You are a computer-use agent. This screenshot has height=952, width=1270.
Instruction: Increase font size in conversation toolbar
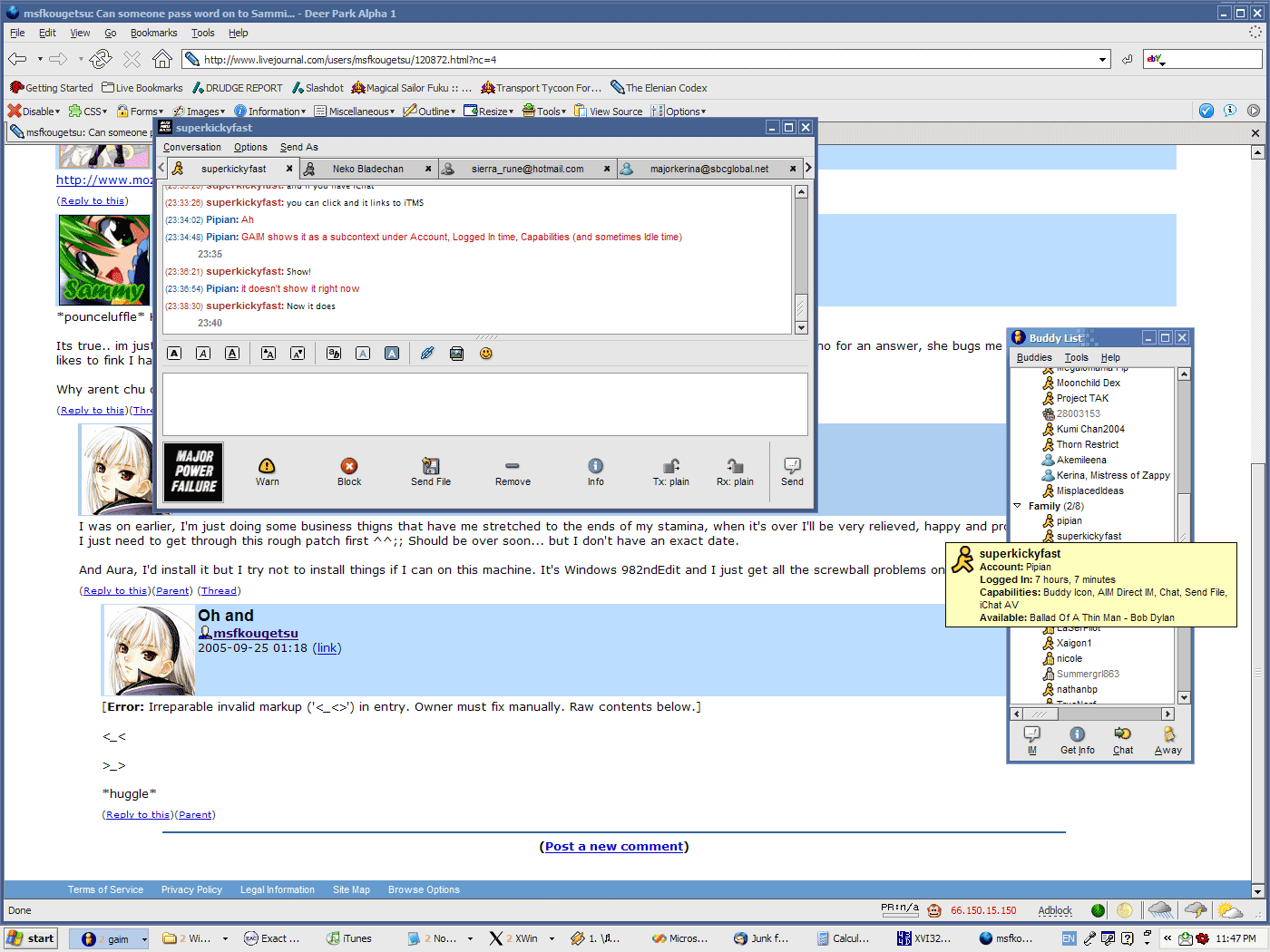(269, 354)
